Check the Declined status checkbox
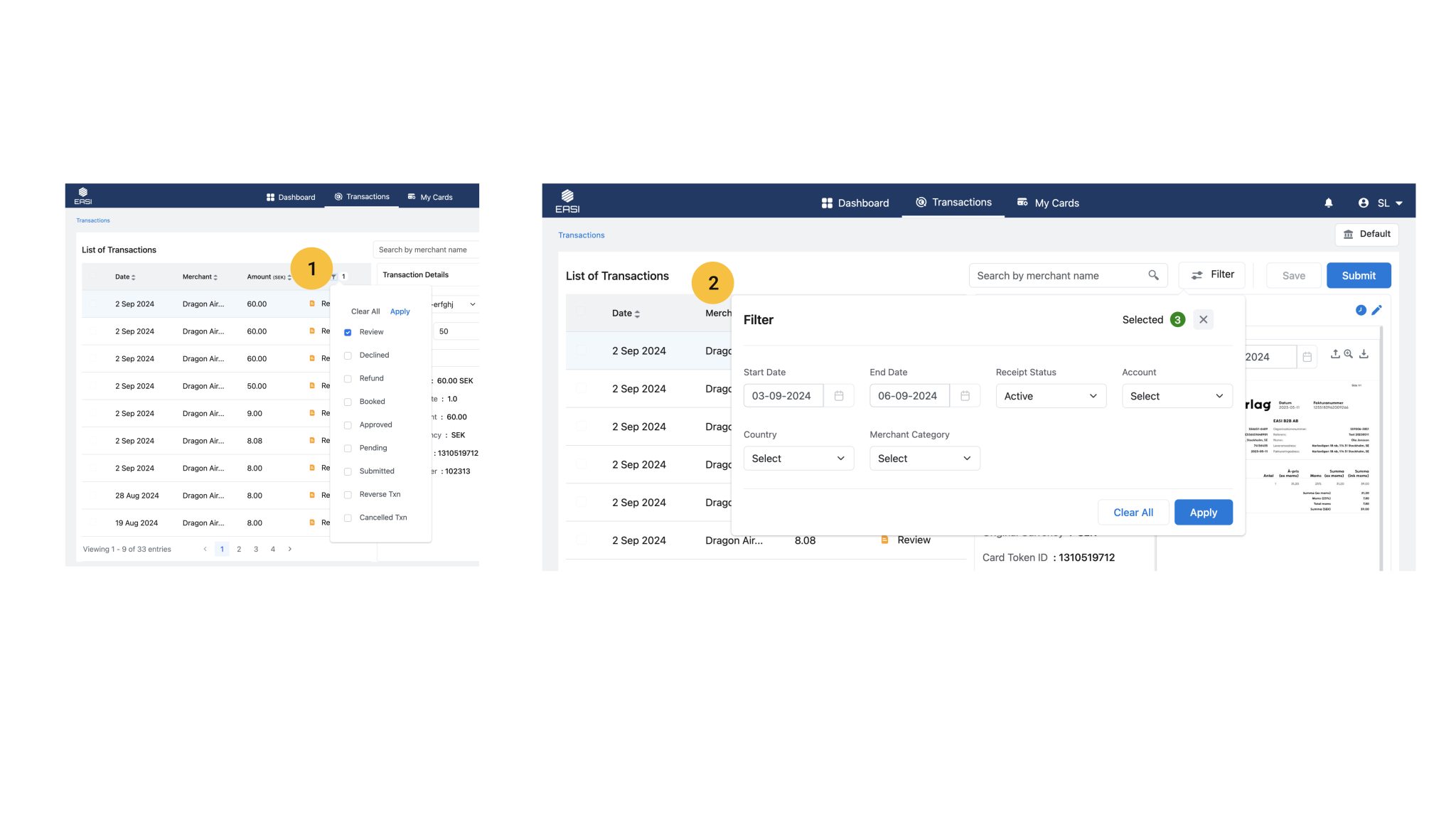 [348, 355]
